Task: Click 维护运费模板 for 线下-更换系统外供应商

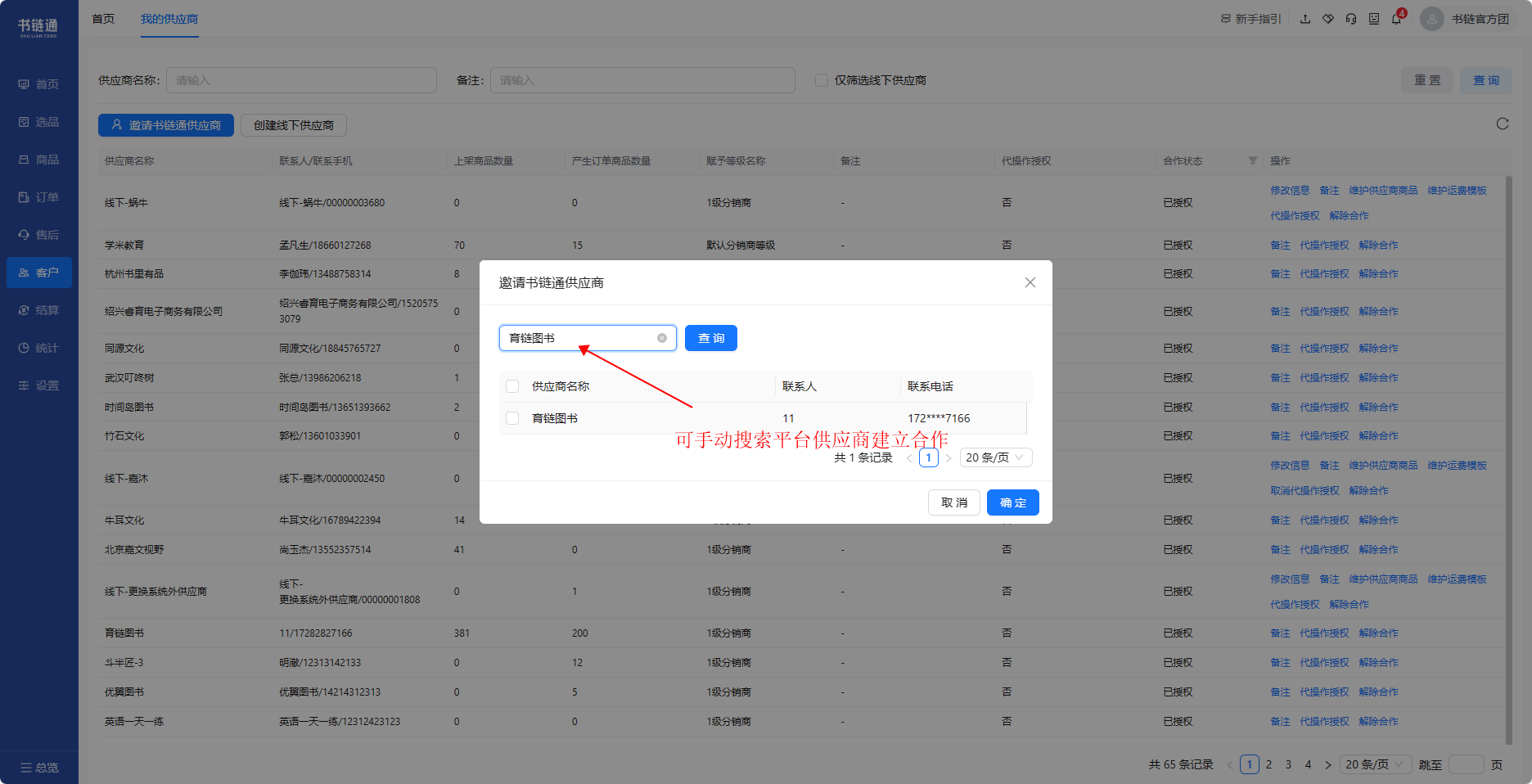Action: tap(1457, 579)
